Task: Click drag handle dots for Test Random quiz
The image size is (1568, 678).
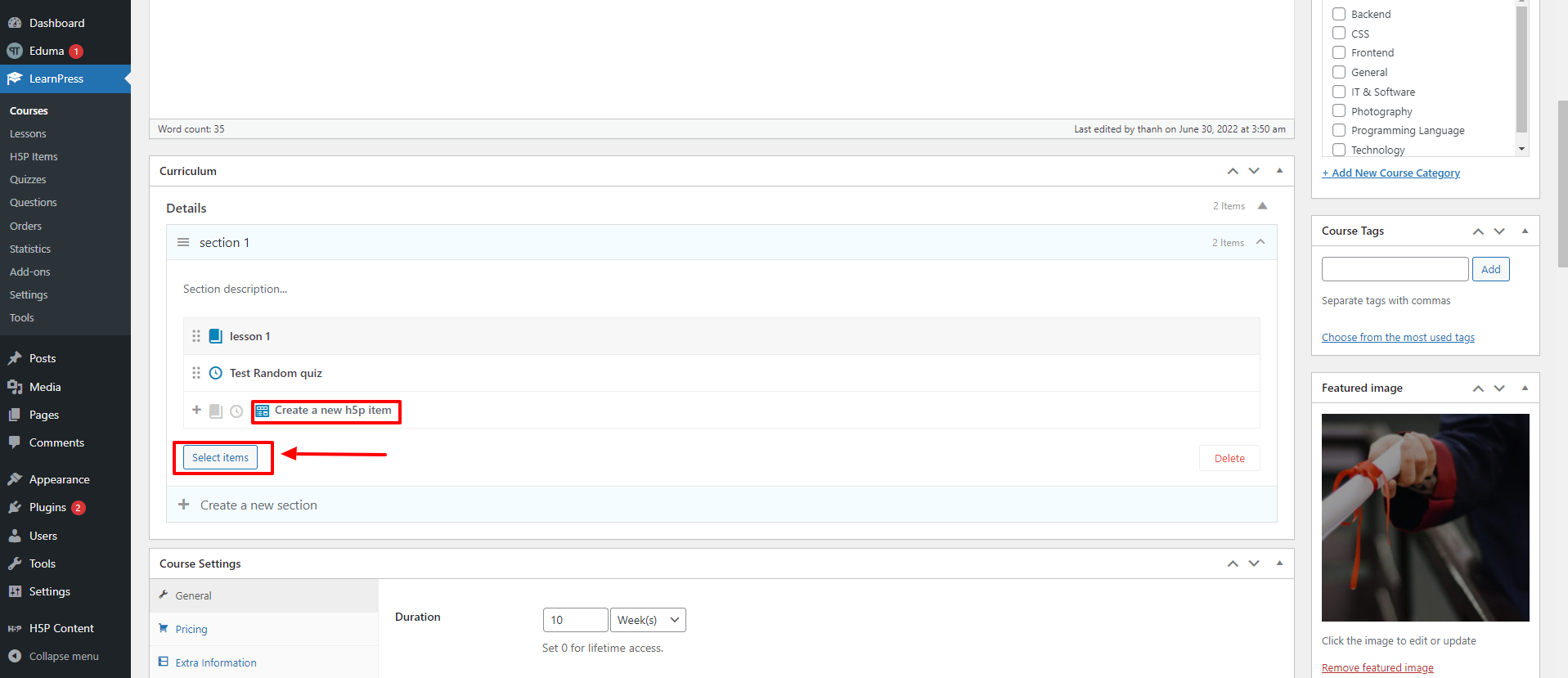Action: click(x=196, y=373)
